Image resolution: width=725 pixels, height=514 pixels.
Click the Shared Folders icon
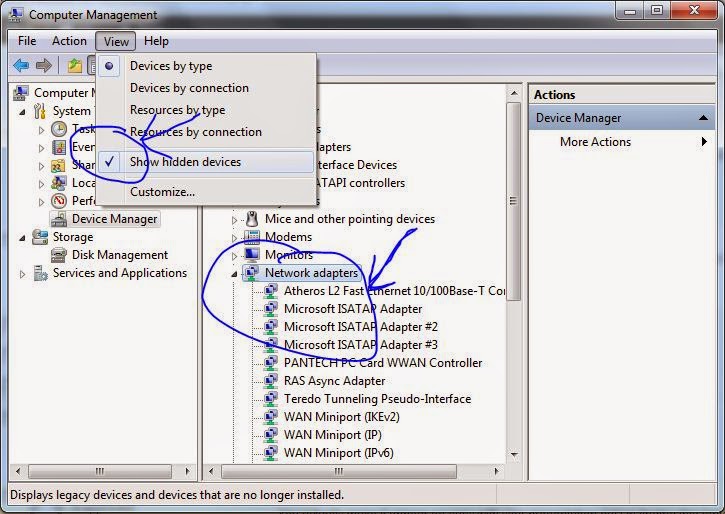pos(58,165)
